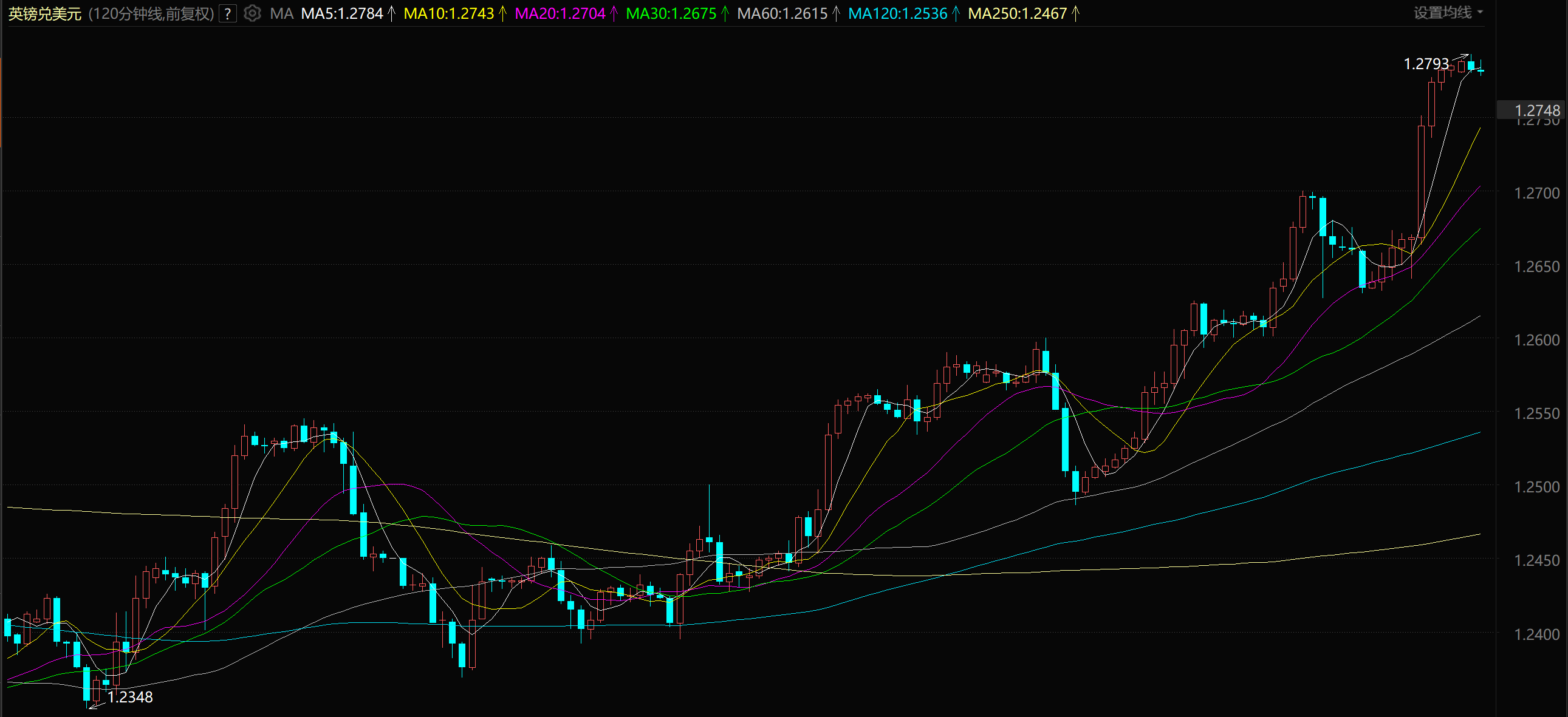Open the gear settings icon beside MA

(252, 13)
